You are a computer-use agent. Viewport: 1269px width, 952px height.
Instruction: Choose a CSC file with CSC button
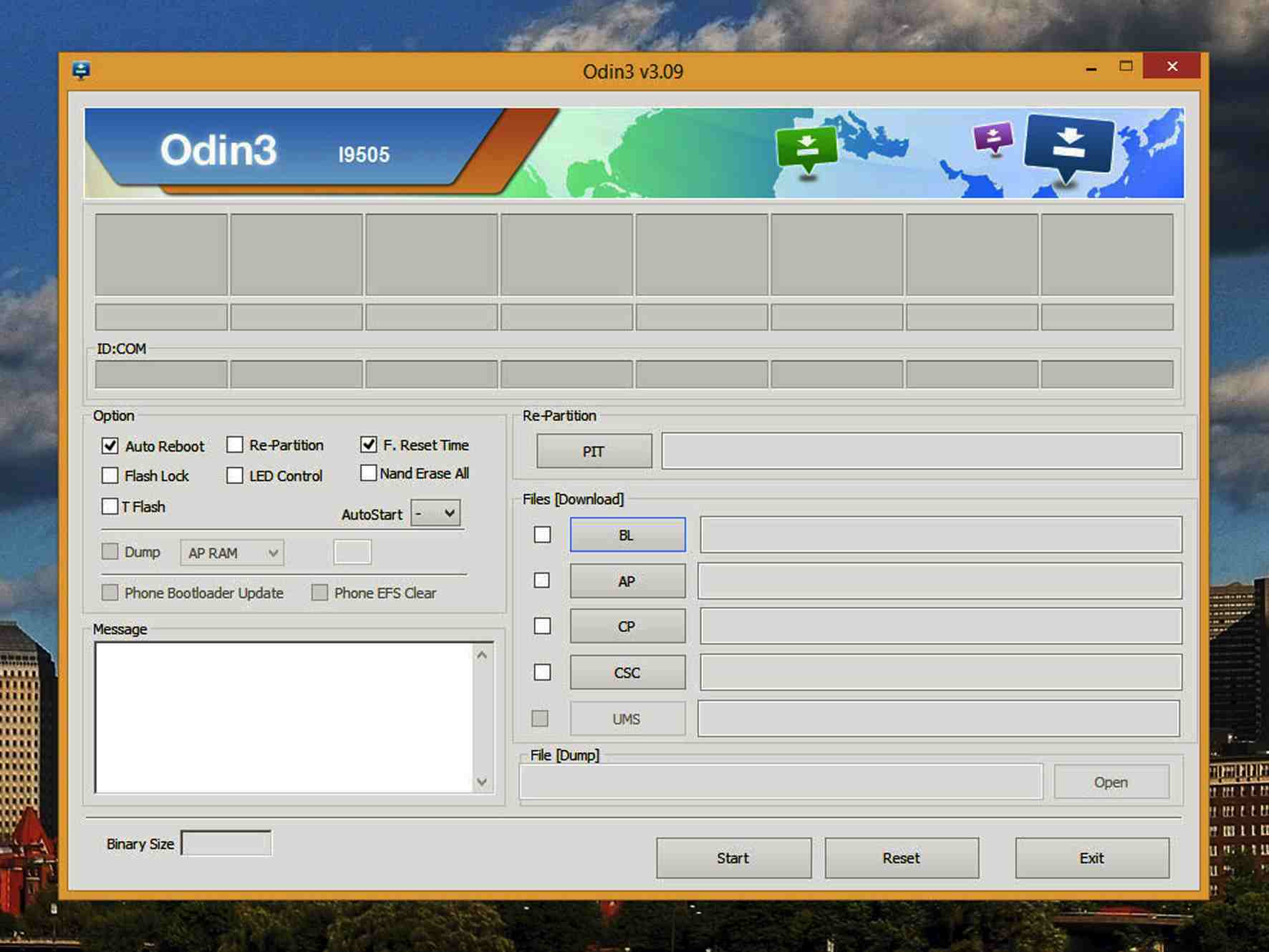(x=627, y=673)
